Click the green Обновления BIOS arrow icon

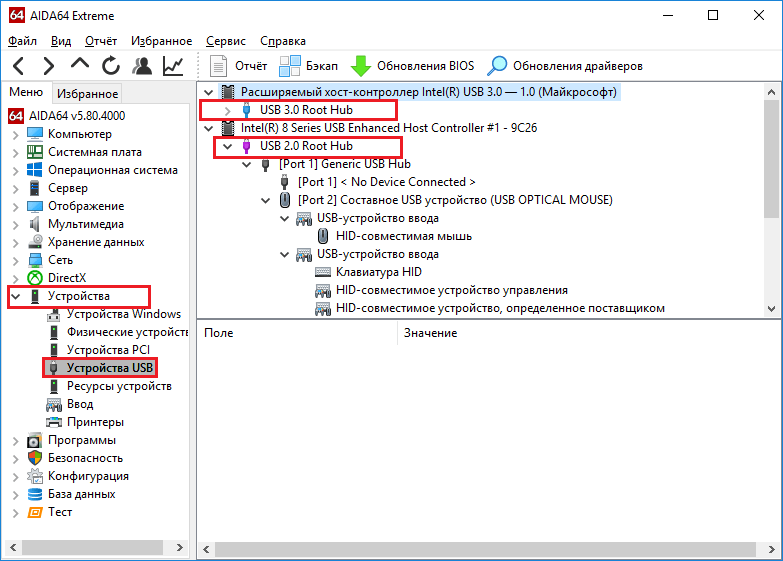tap(361, 66)
